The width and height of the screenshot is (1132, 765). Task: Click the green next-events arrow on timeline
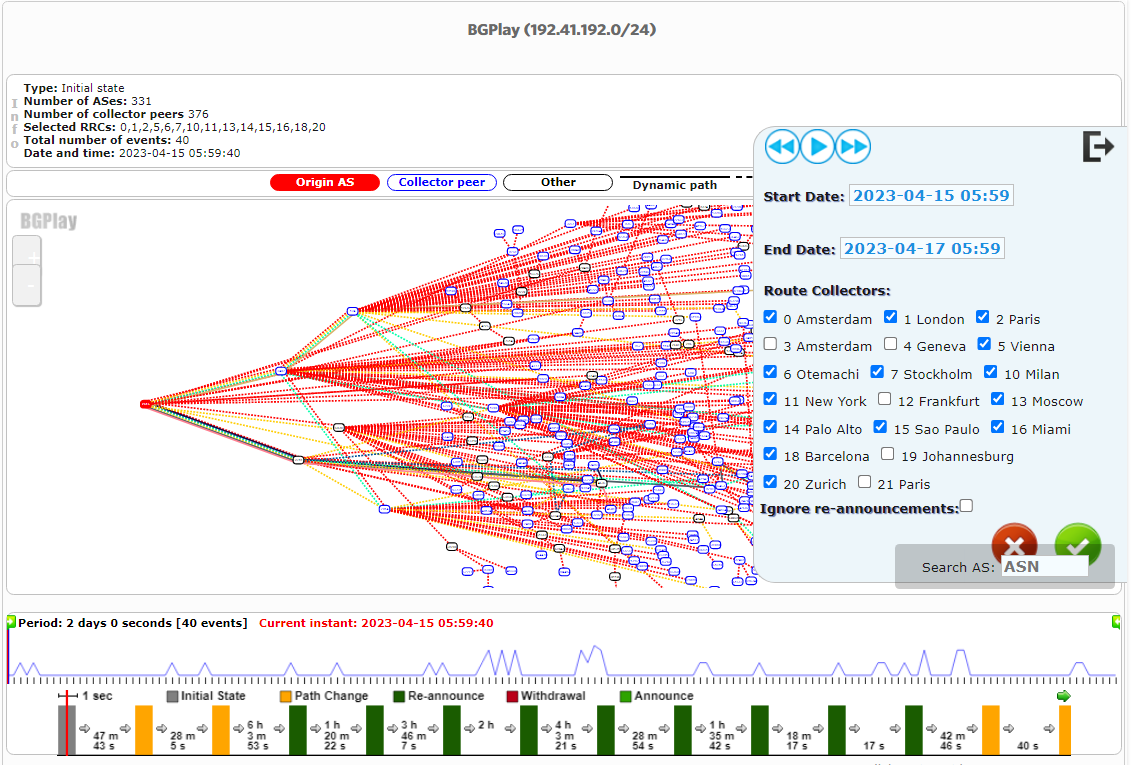1064,696
